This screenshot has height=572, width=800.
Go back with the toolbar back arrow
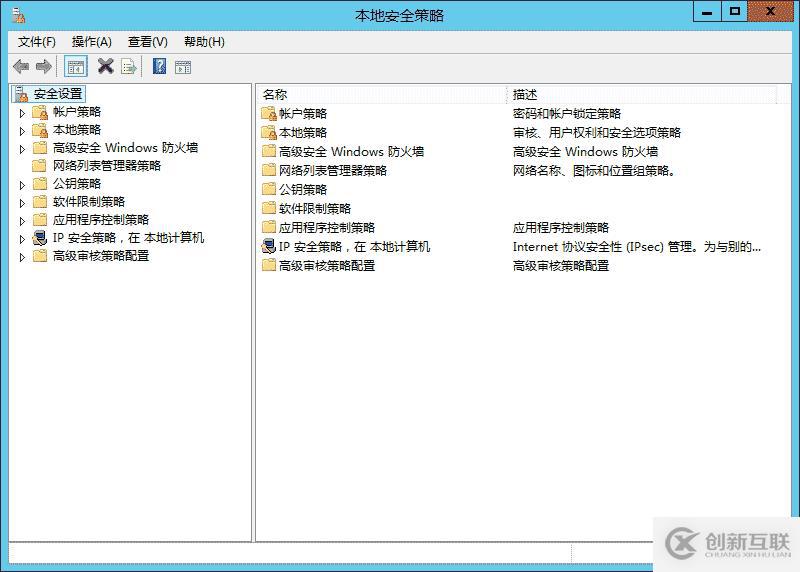21,66
